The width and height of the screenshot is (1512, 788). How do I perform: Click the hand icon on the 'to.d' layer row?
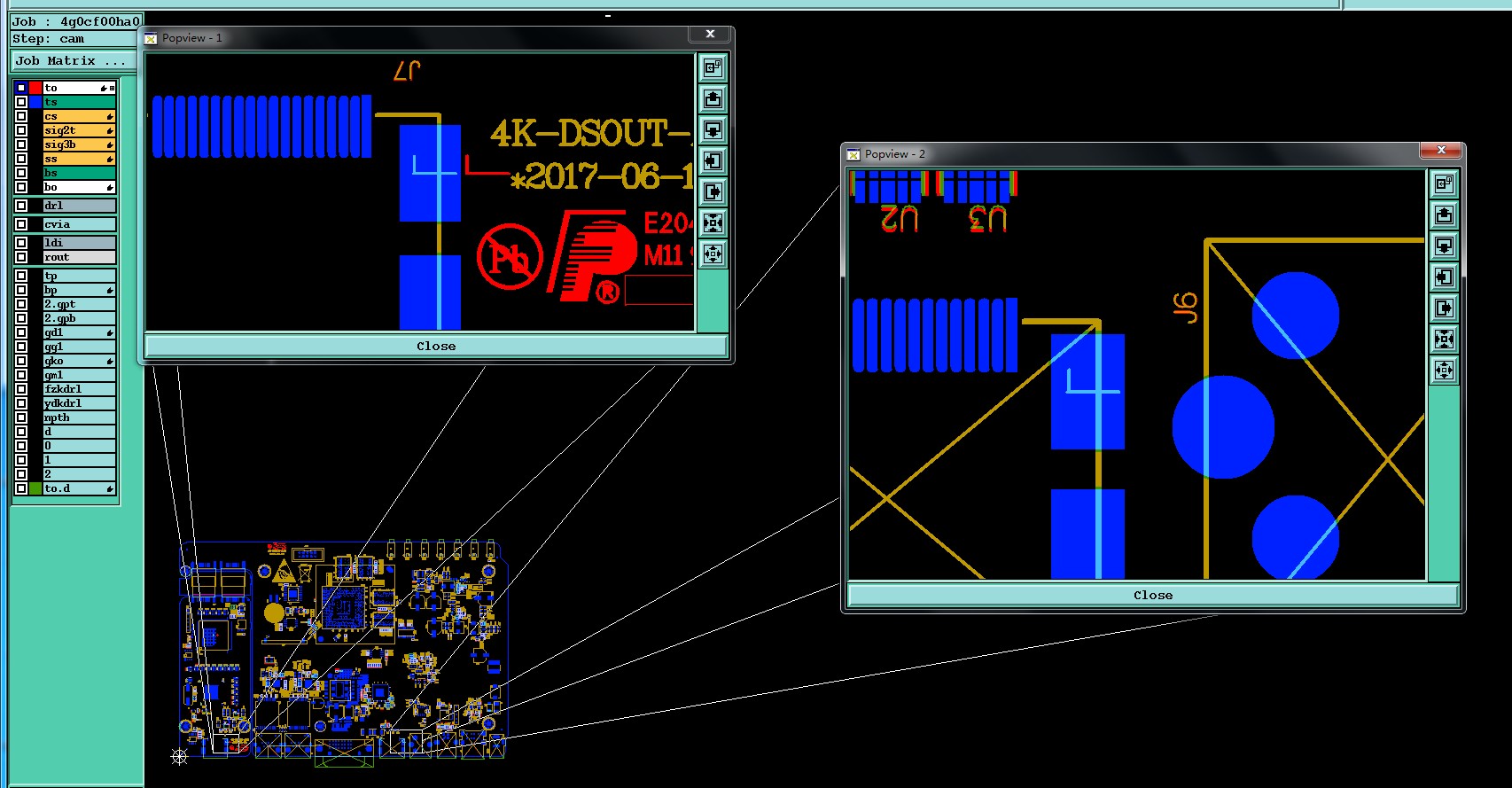tap(110, 488)
